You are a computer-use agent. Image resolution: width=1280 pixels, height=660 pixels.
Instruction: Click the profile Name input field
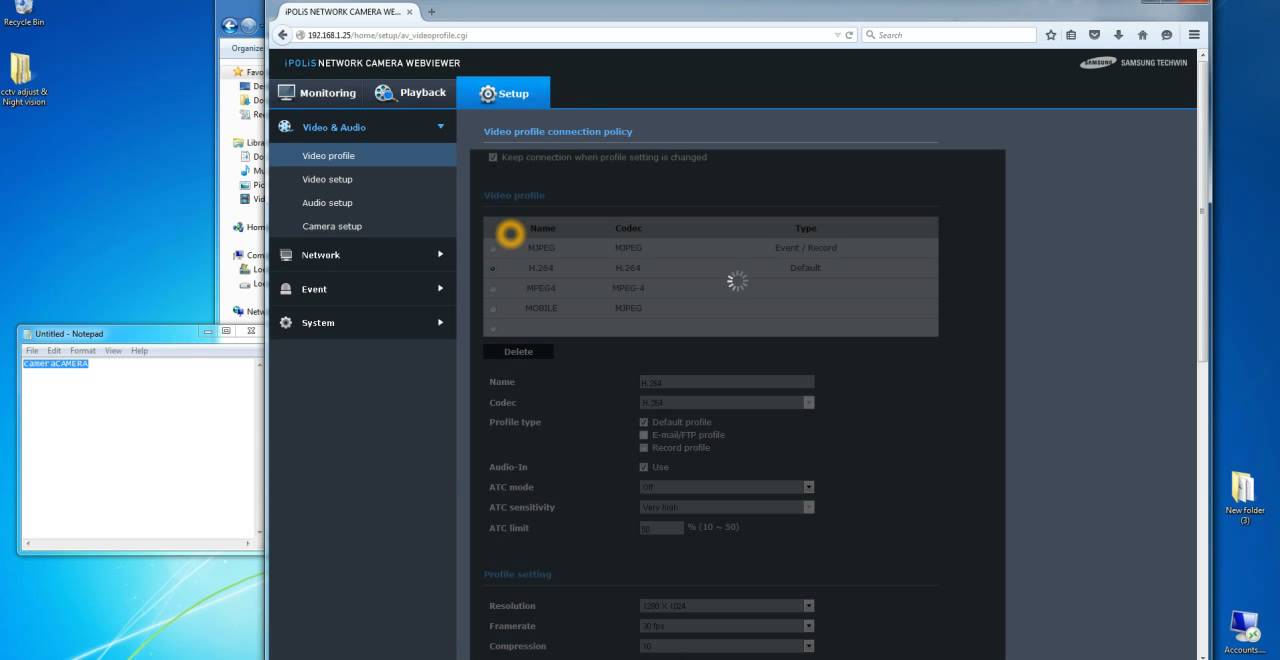(727, 382)
